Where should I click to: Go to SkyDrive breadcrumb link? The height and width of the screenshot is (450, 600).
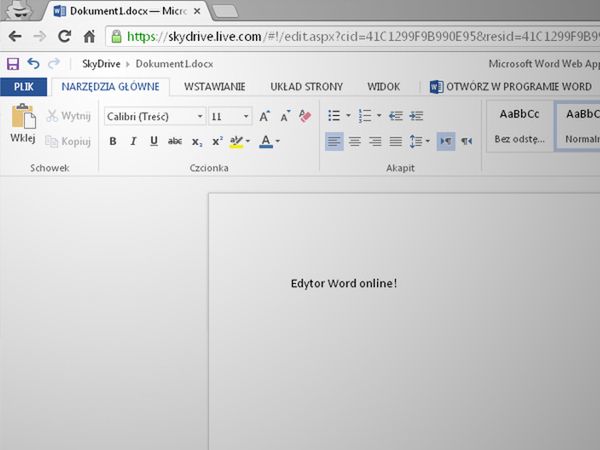101,64
